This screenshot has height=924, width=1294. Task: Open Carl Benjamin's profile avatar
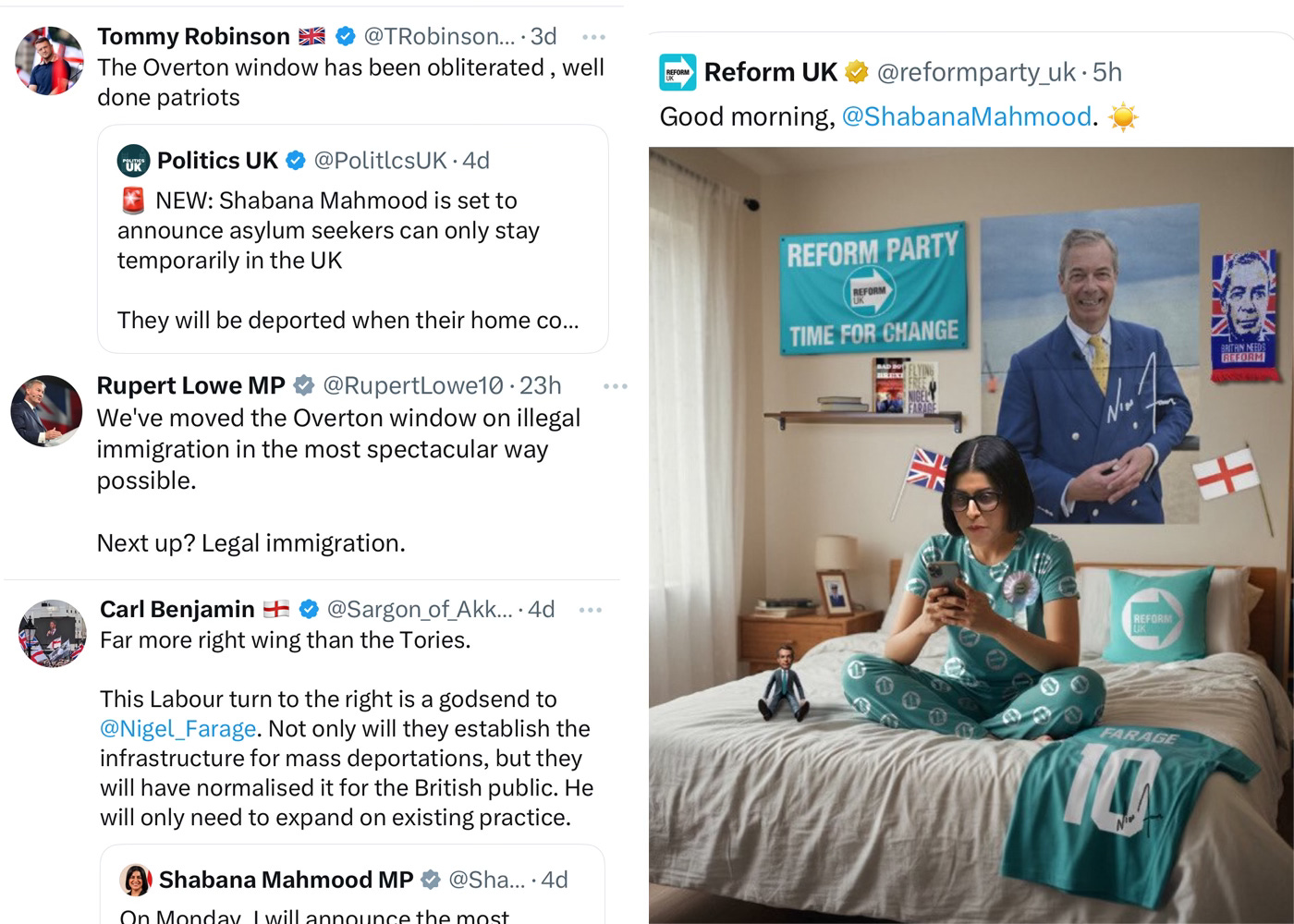pyautogui.click(x=53, y=634)
